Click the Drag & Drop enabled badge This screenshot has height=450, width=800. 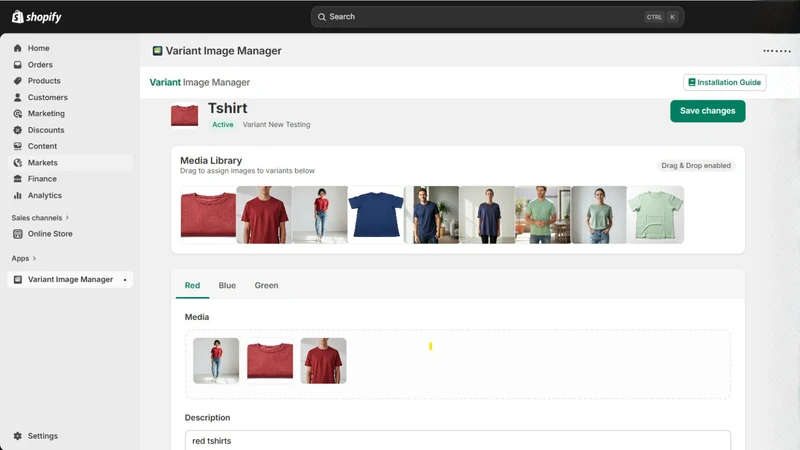(696, 165)
